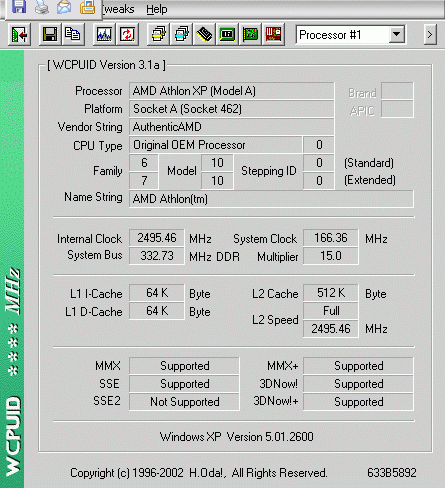Click the extended Model value 10
The width and height of the screenshot is (445, 488).
[217, 181]
